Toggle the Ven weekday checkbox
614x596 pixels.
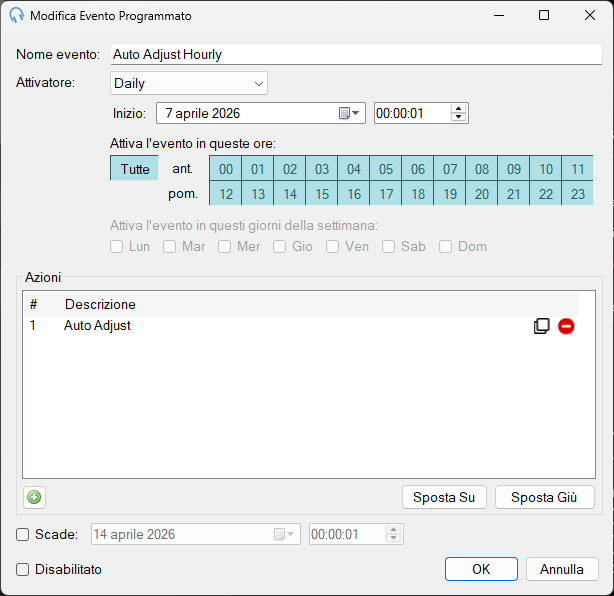[x=332, y=247]
